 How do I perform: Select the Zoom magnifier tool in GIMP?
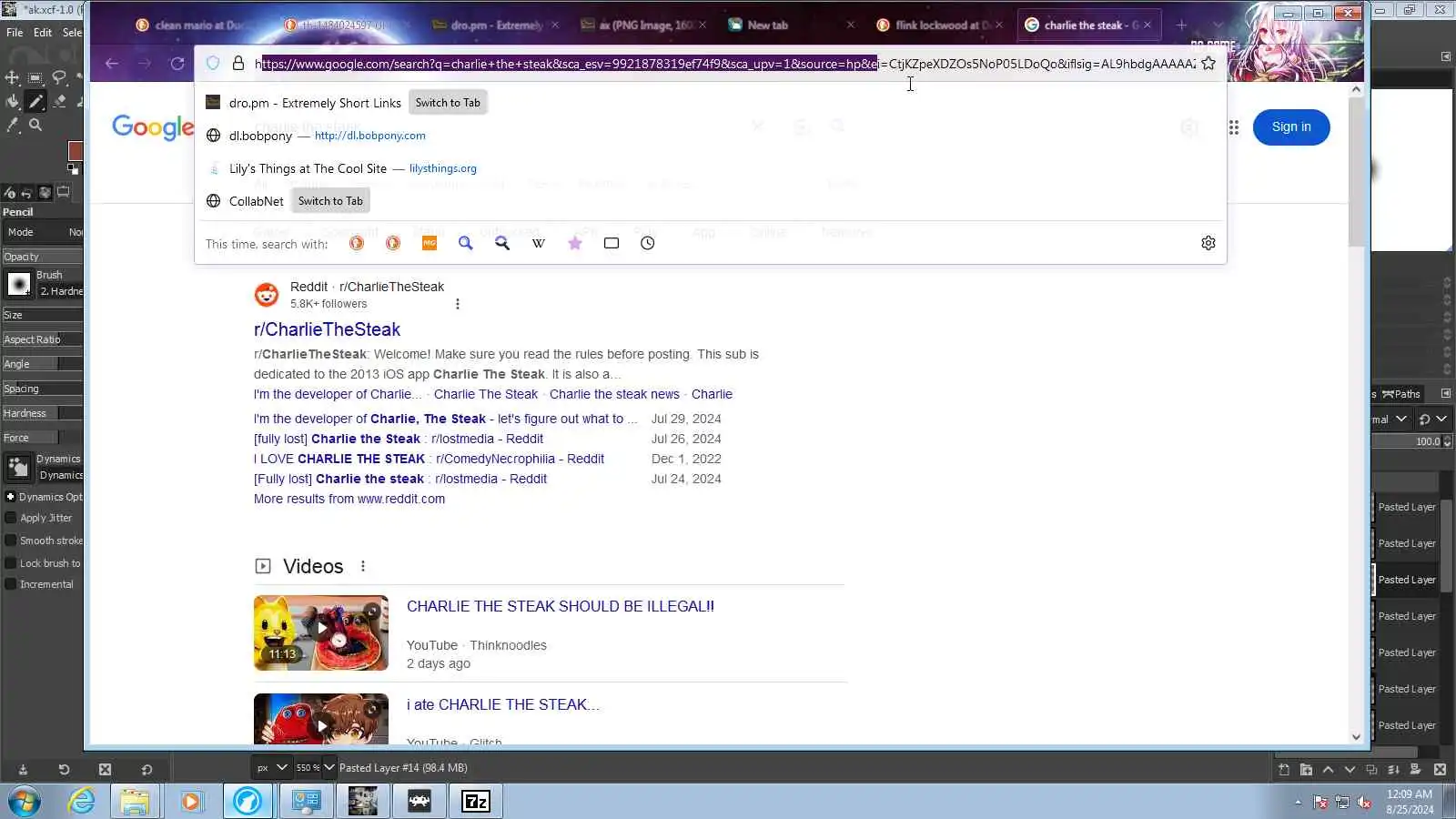click(x=35, y=125)
